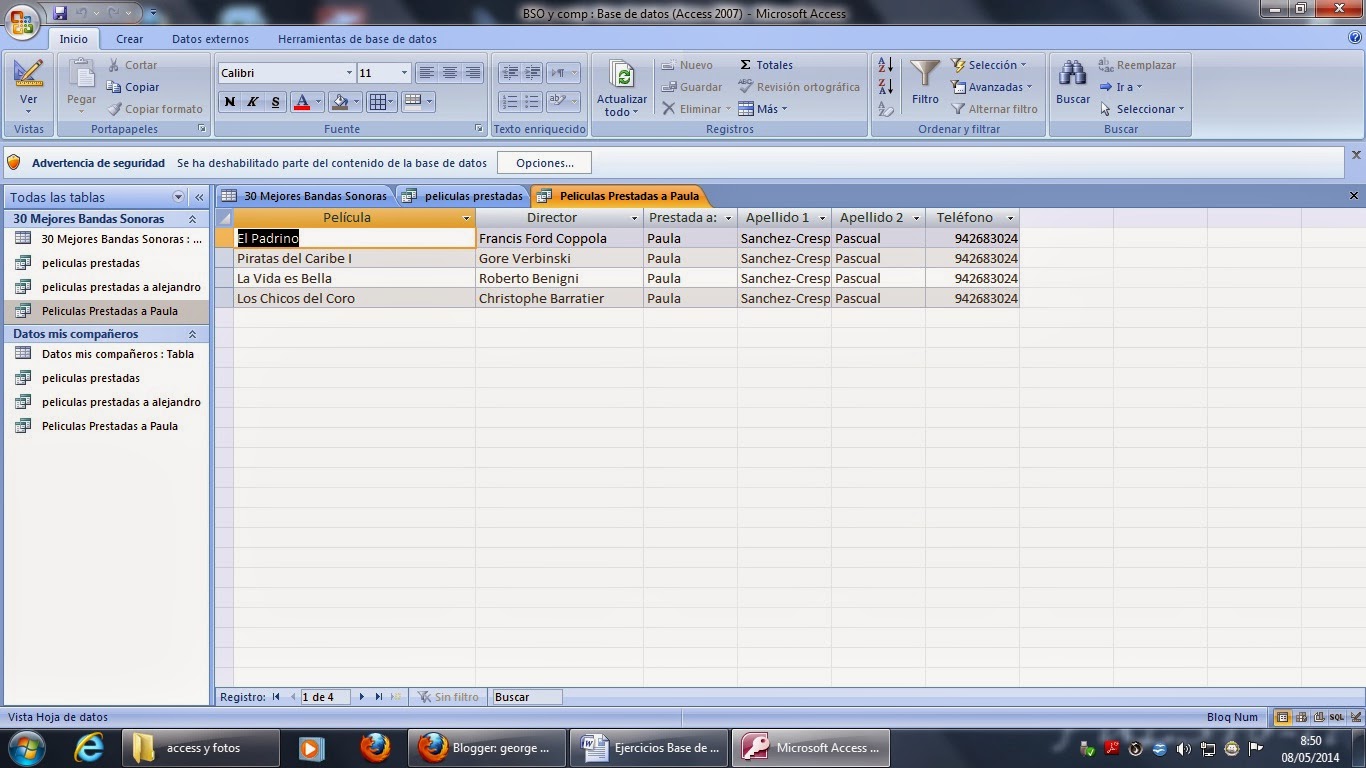Save via Quick Access toolbar icon
The height and width of the screenshot is (768, 1366).
point(61,13)
